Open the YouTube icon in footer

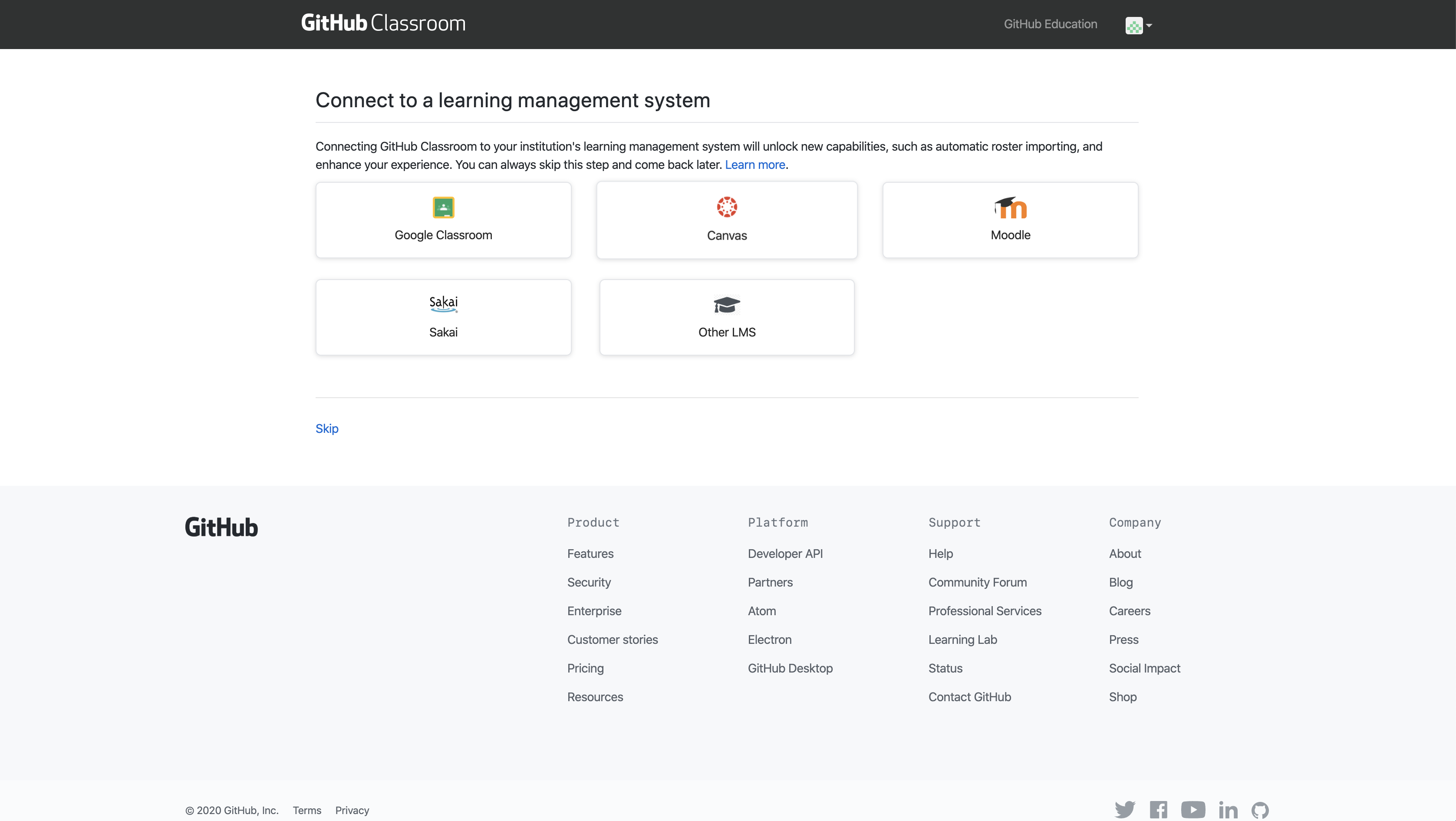[x=1192, y=810]
